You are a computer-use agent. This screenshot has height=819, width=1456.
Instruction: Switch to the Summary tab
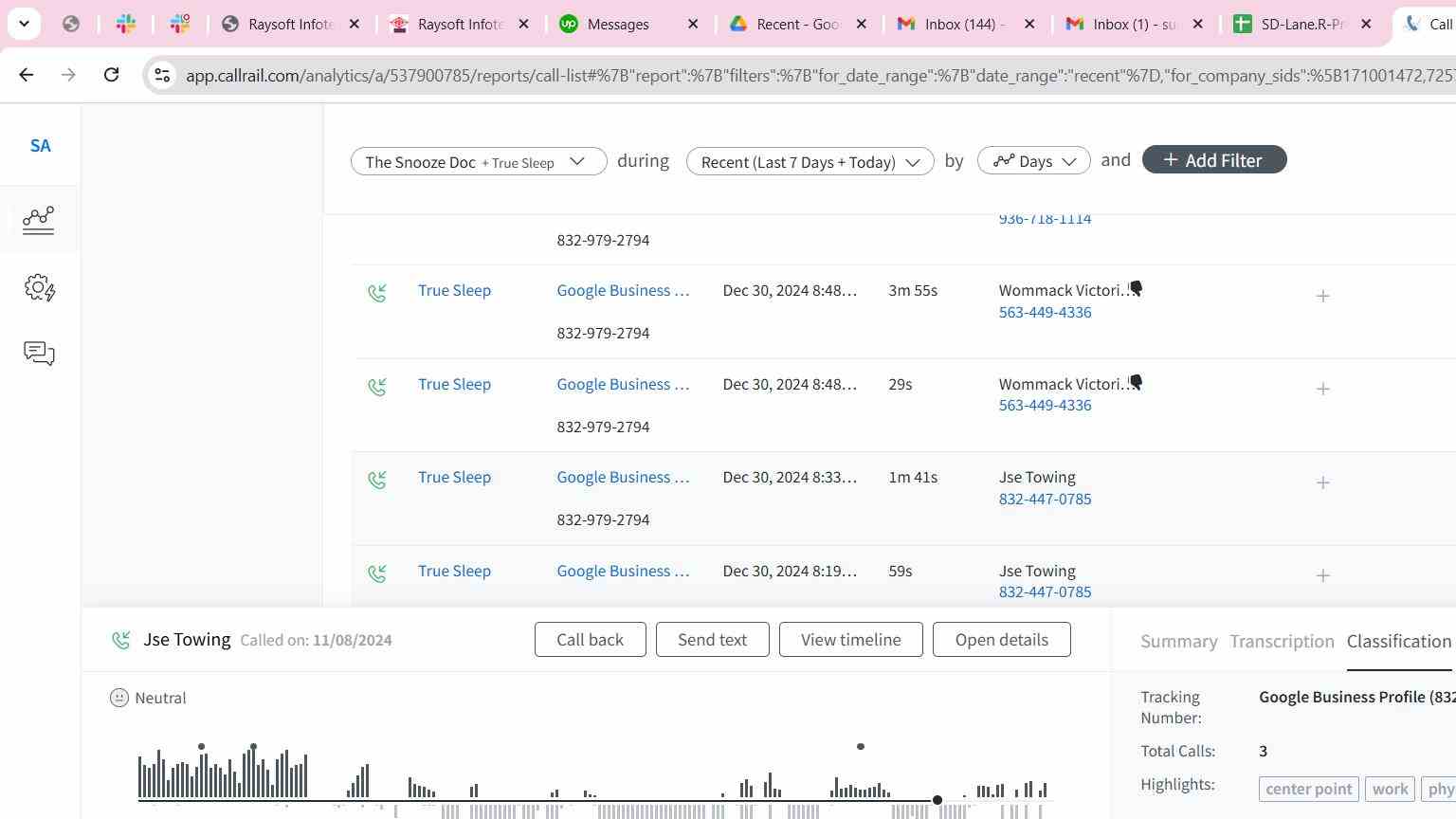pyautogui.click(x=1178, y=642)
